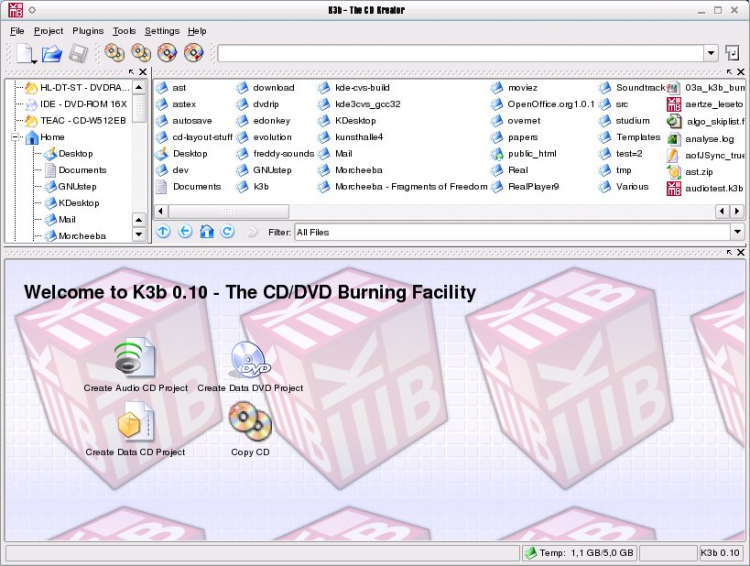The image size is (750, 566).
Task: Click the K3b 0.10 version status label
Action: tap(720, 553)
